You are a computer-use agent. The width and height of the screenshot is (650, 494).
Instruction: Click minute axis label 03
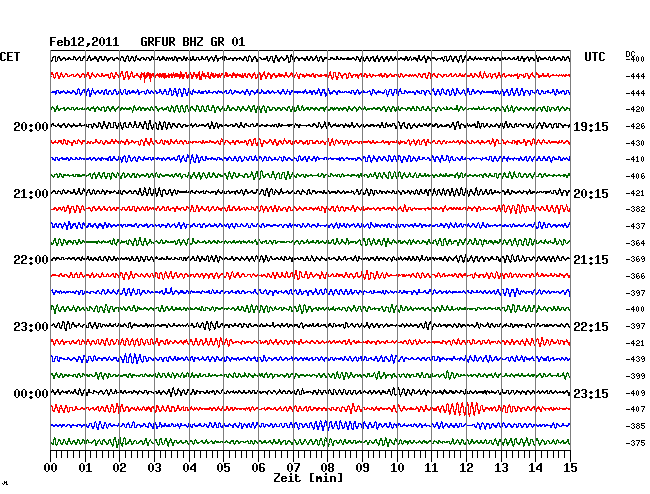[x=154, y=468]
